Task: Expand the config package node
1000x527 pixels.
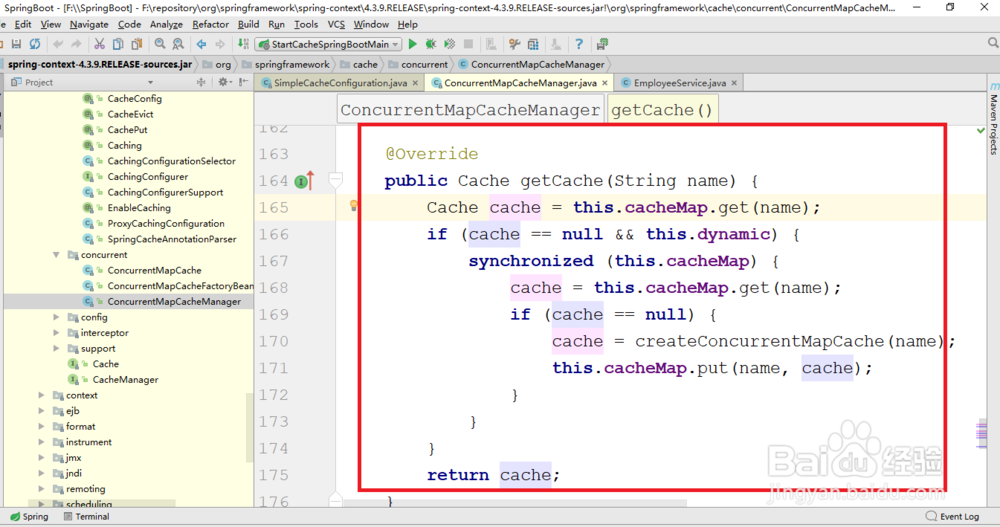Action: pos(56,317)
